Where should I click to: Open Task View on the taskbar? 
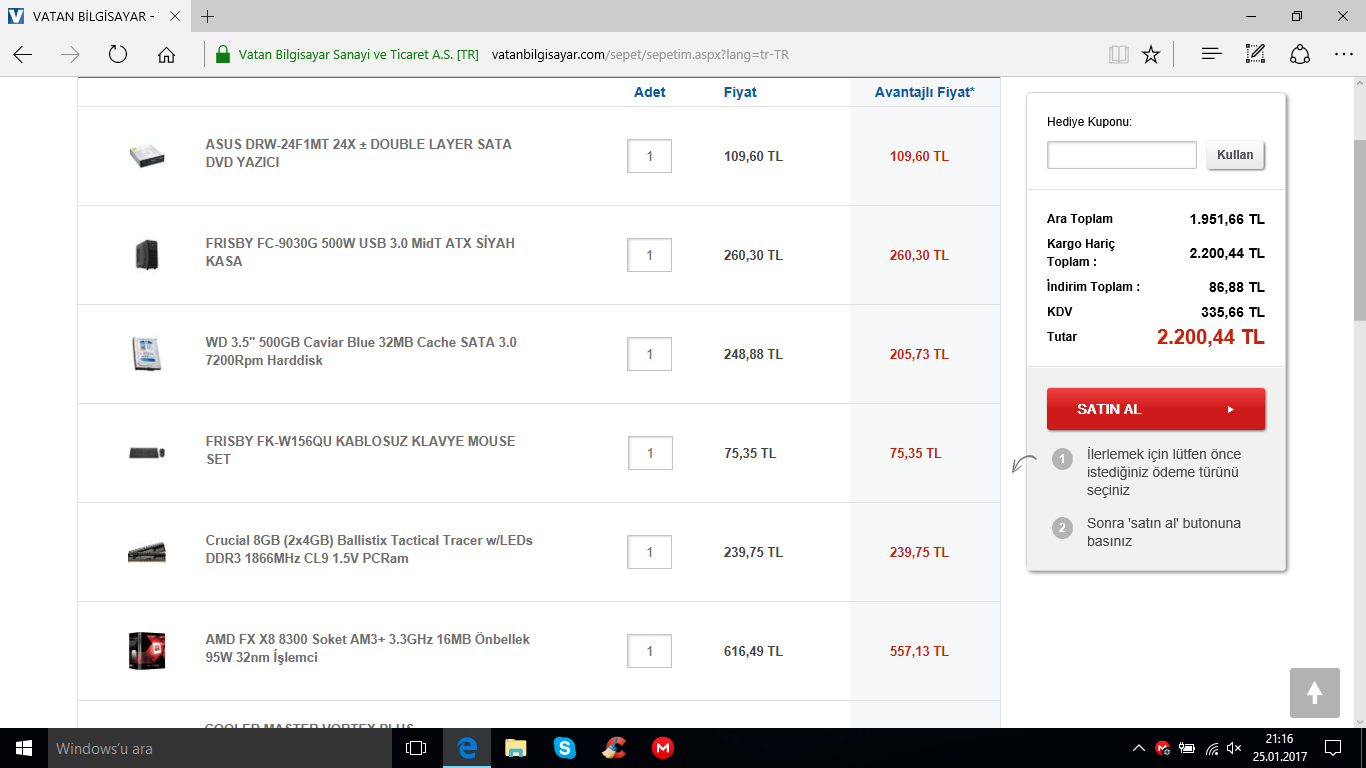tap(416, 748)
